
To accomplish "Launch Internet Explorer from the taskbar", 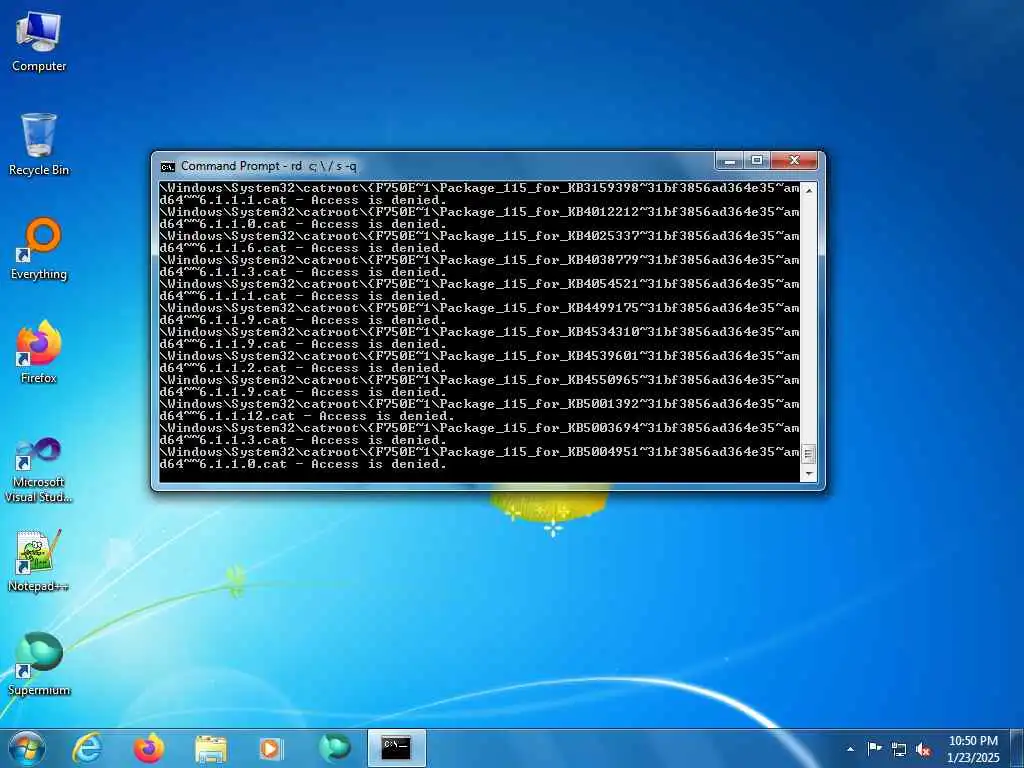I will coord(87,748).
